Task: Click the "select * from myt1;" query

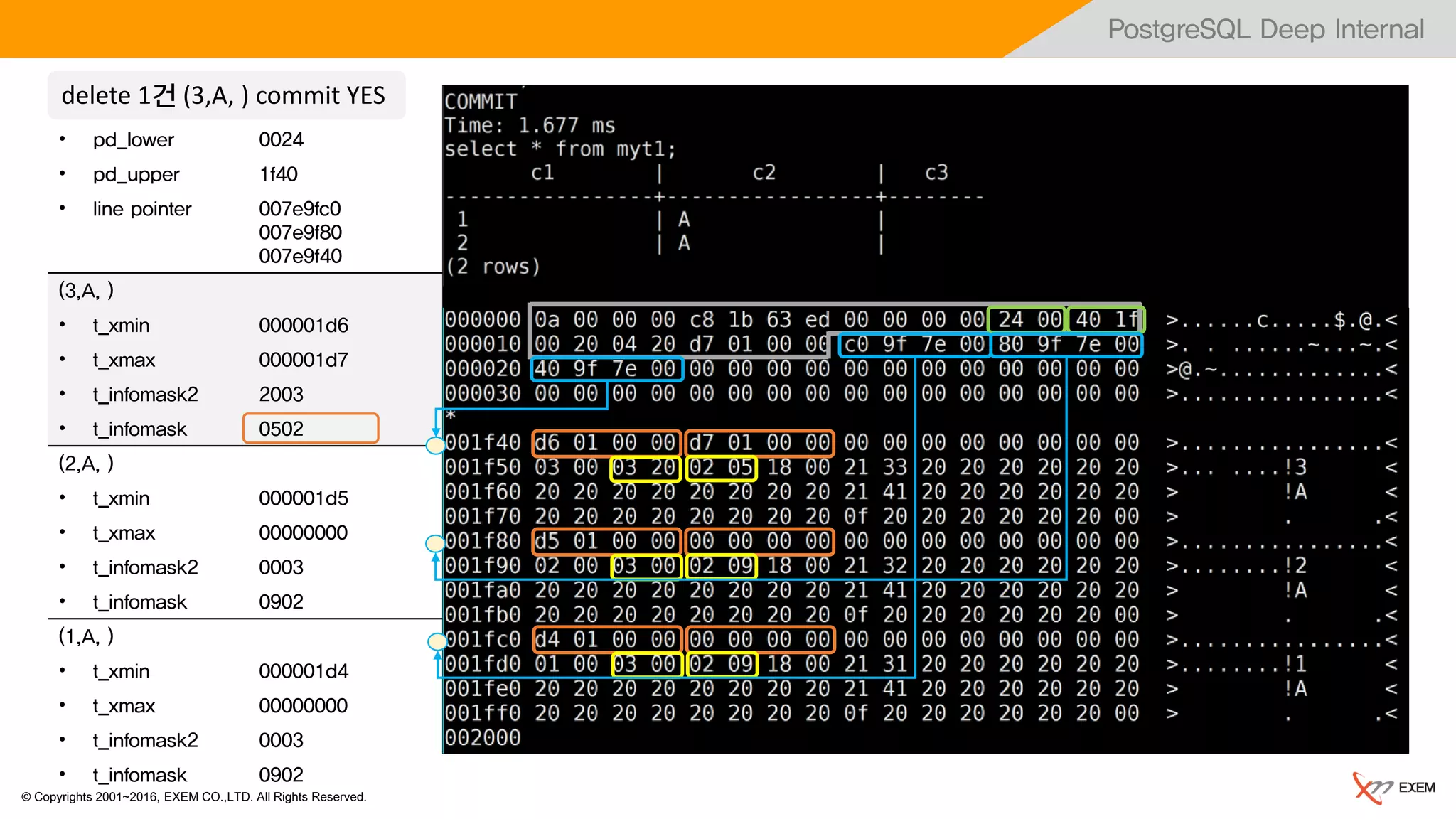Action: (560, 149)
